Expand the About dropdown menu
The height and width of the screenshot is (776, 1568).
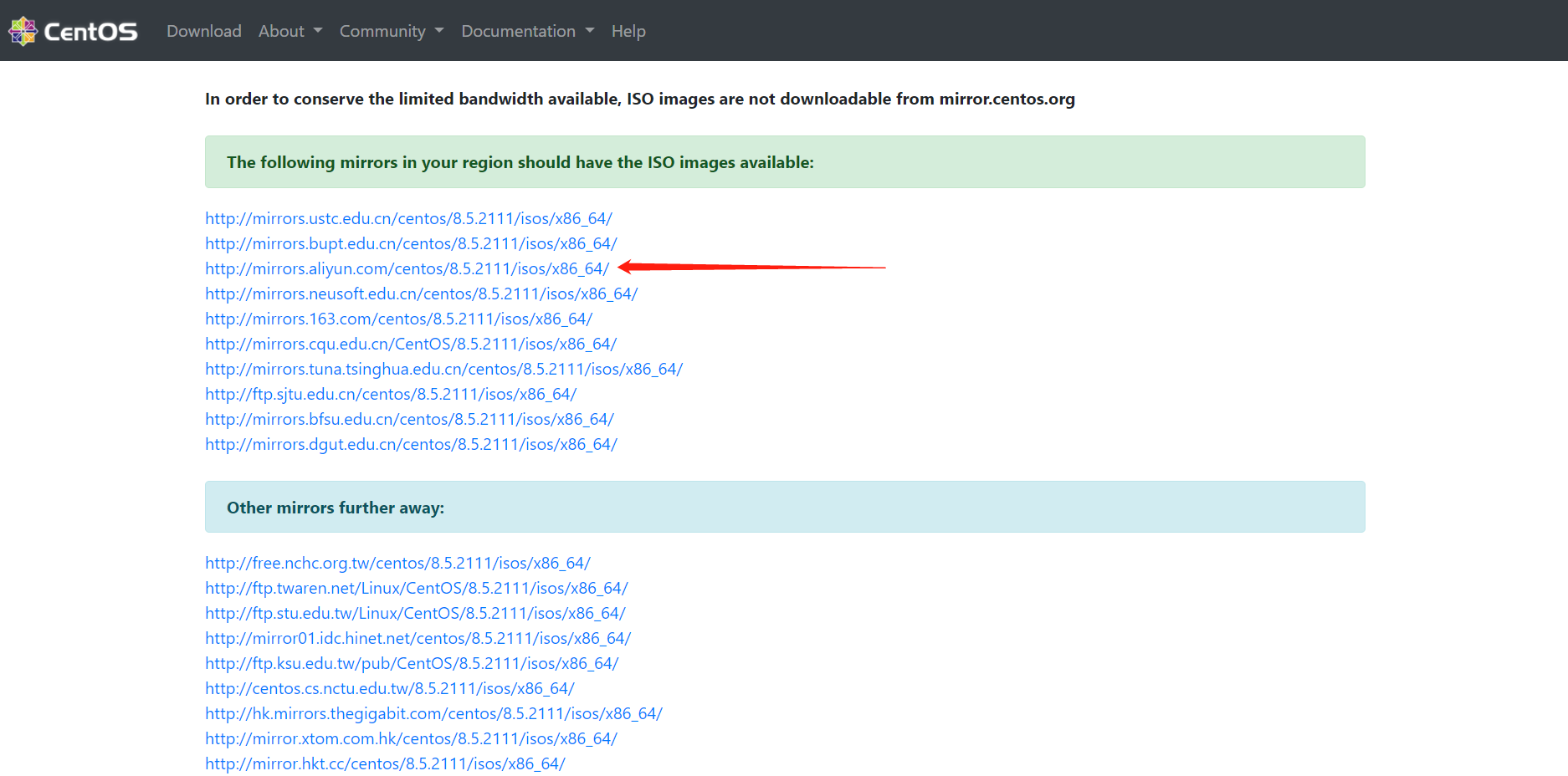[x=290, y=31]
